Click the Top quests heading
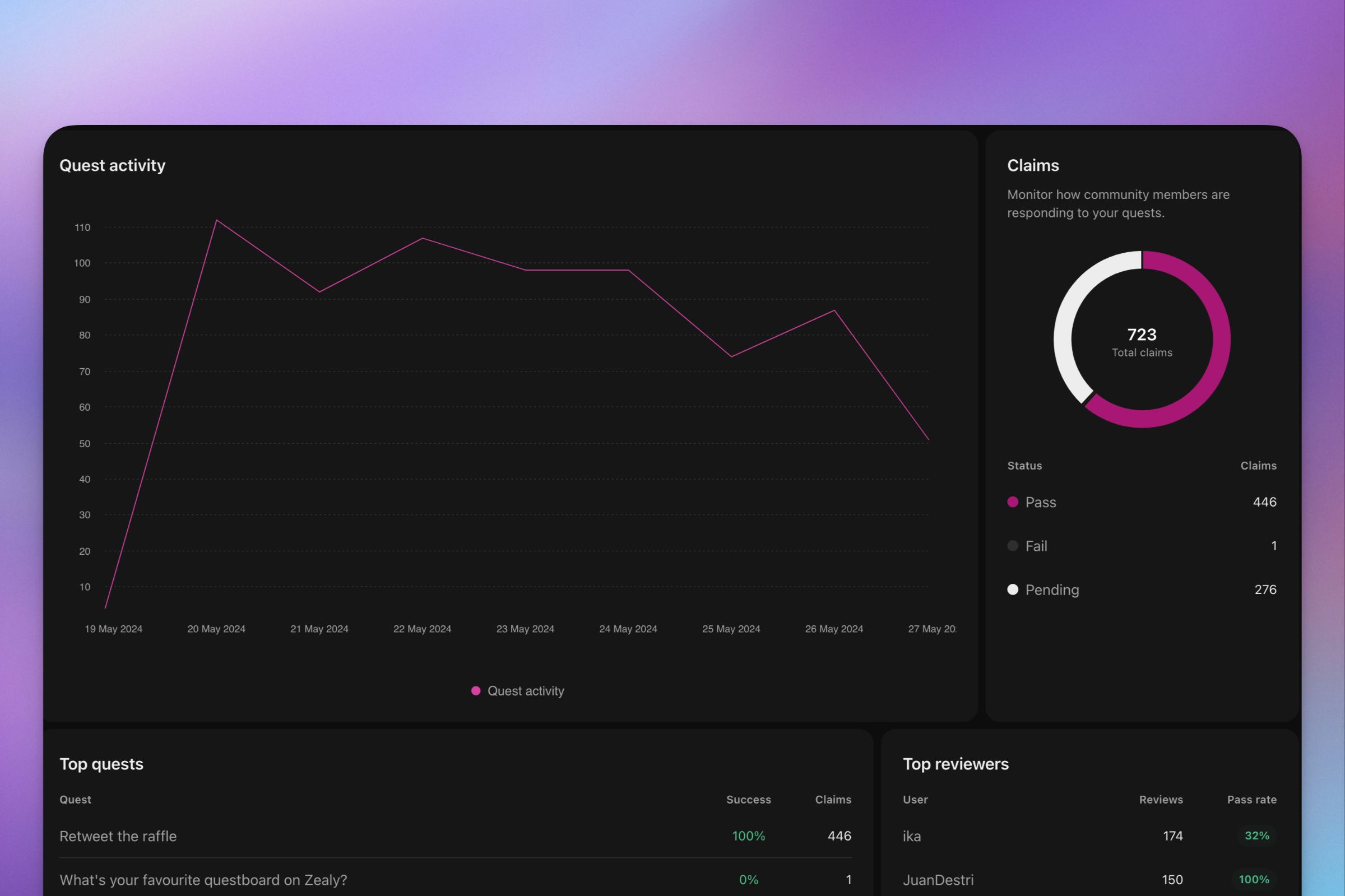 (x=101, y=764)
